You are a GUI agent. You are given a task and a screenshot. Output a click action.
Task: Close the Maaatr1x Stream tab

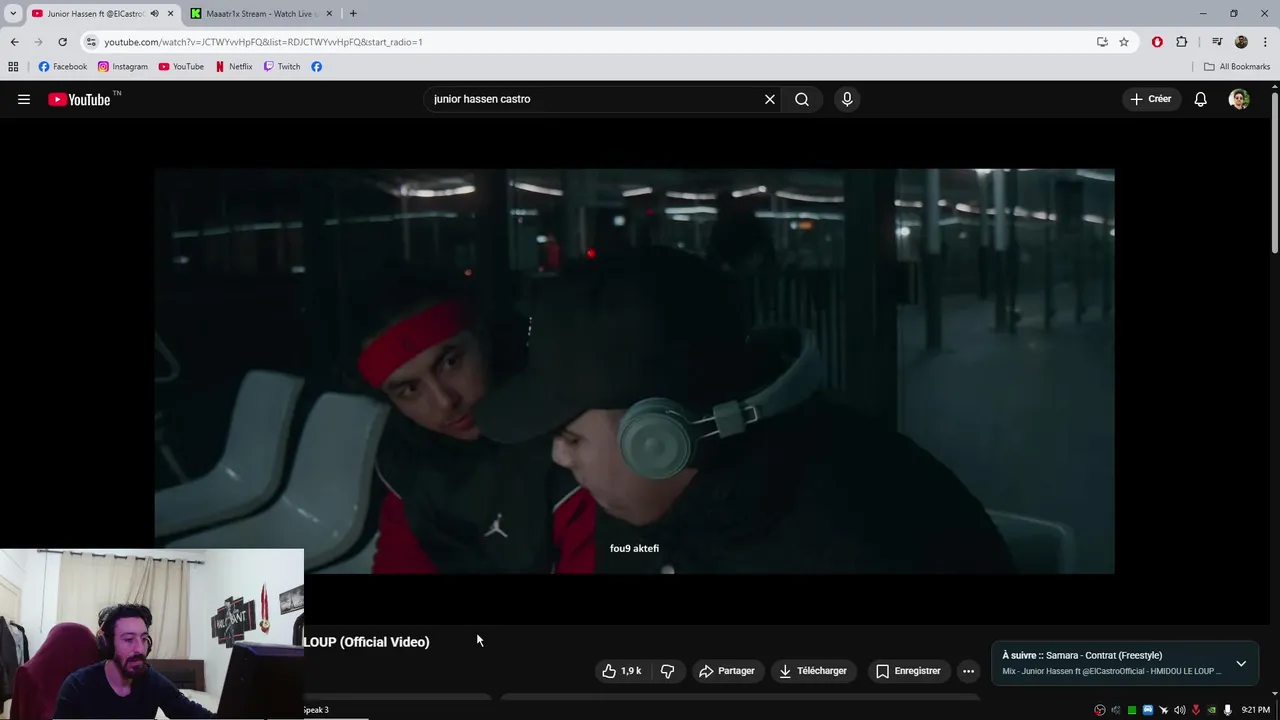[x=329, y=14]
